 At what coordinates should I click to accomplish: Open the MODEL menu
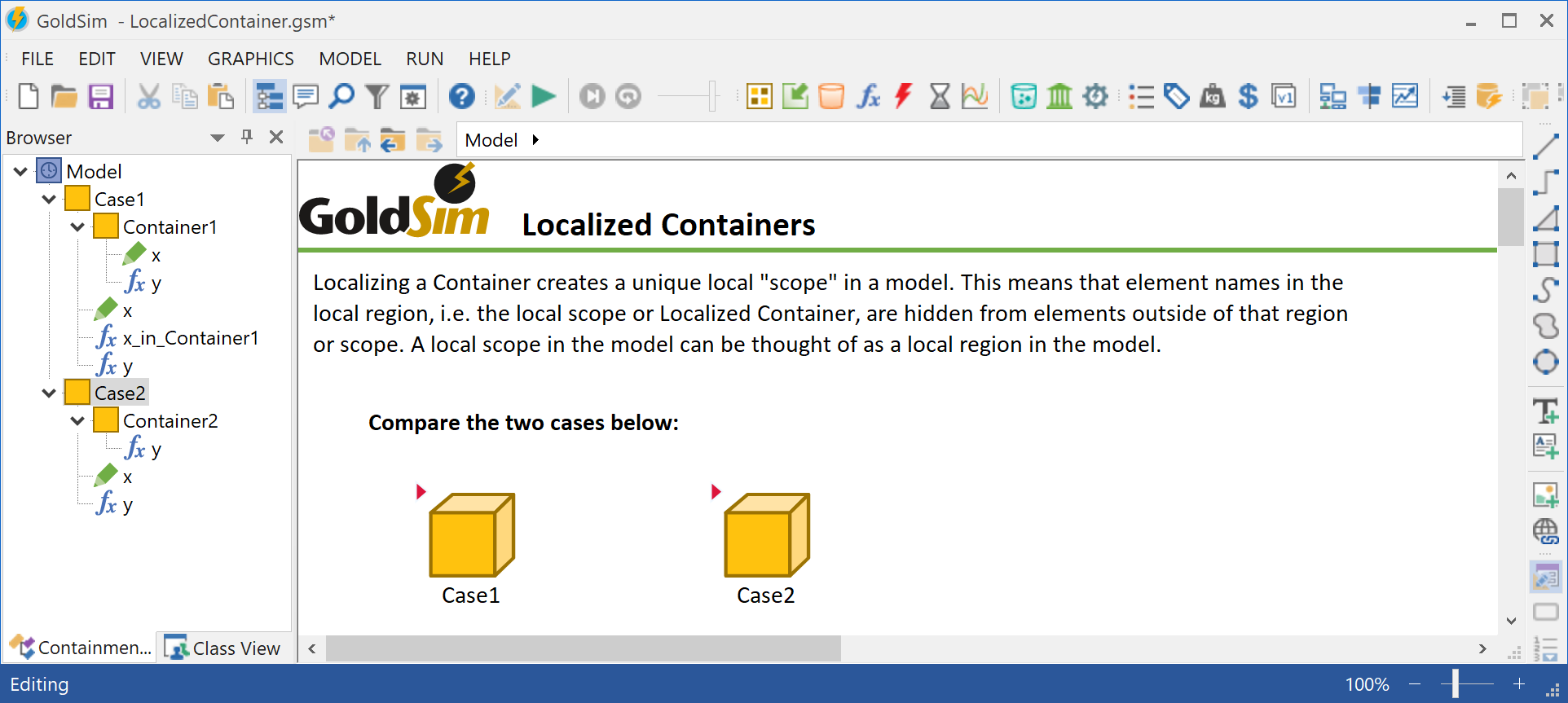[350, 59]
